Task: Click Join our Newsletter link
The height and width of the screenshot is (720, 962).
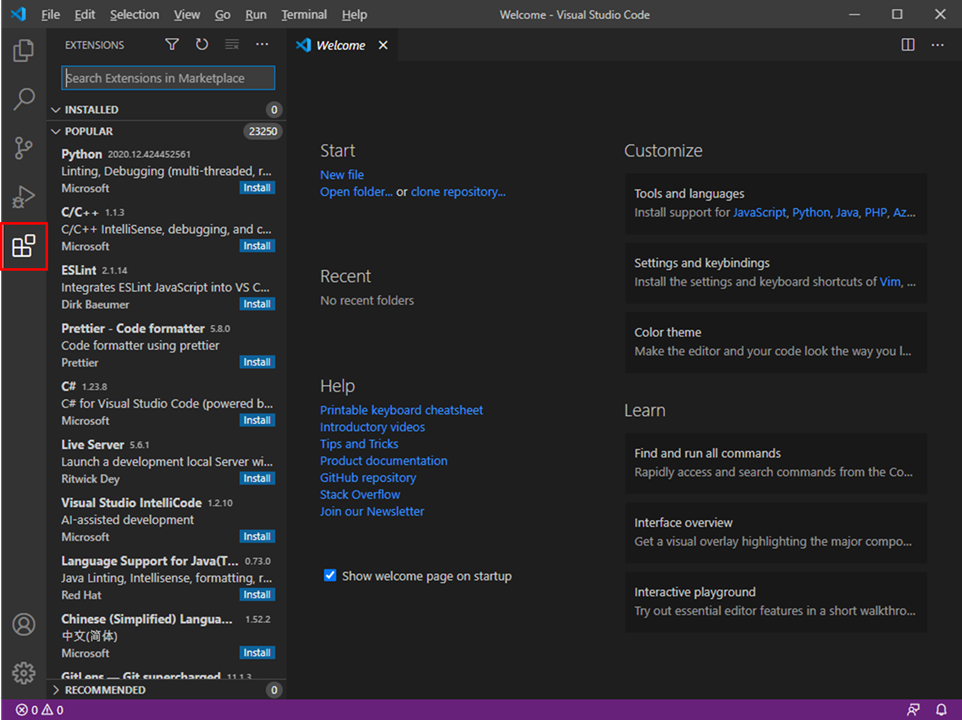Action: [x=372, y=511]
